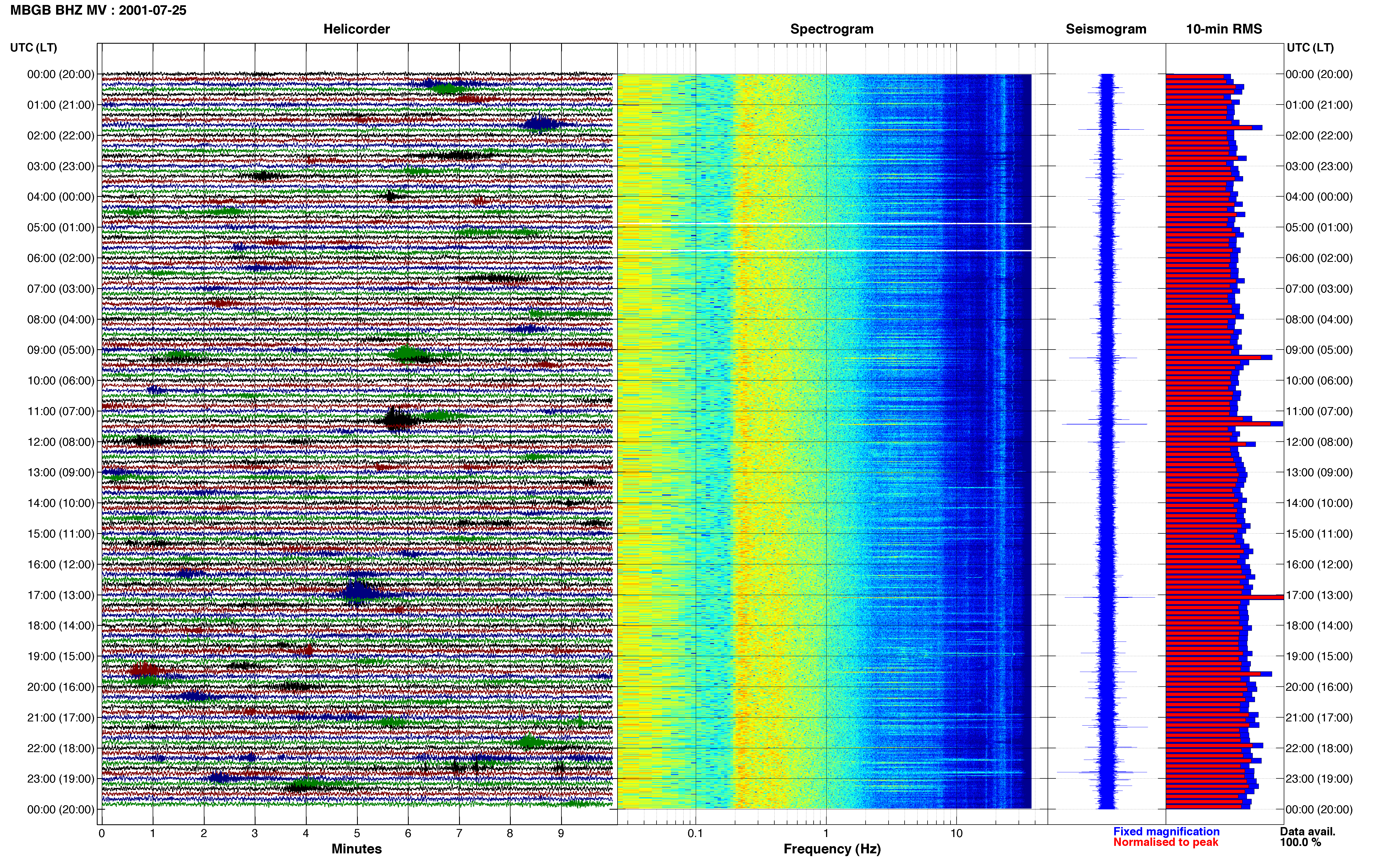The height and width of the screenshot is (868, 1388).
Task: Click the 'Helicorder' panel heading
Action: [x=356, y=29]
